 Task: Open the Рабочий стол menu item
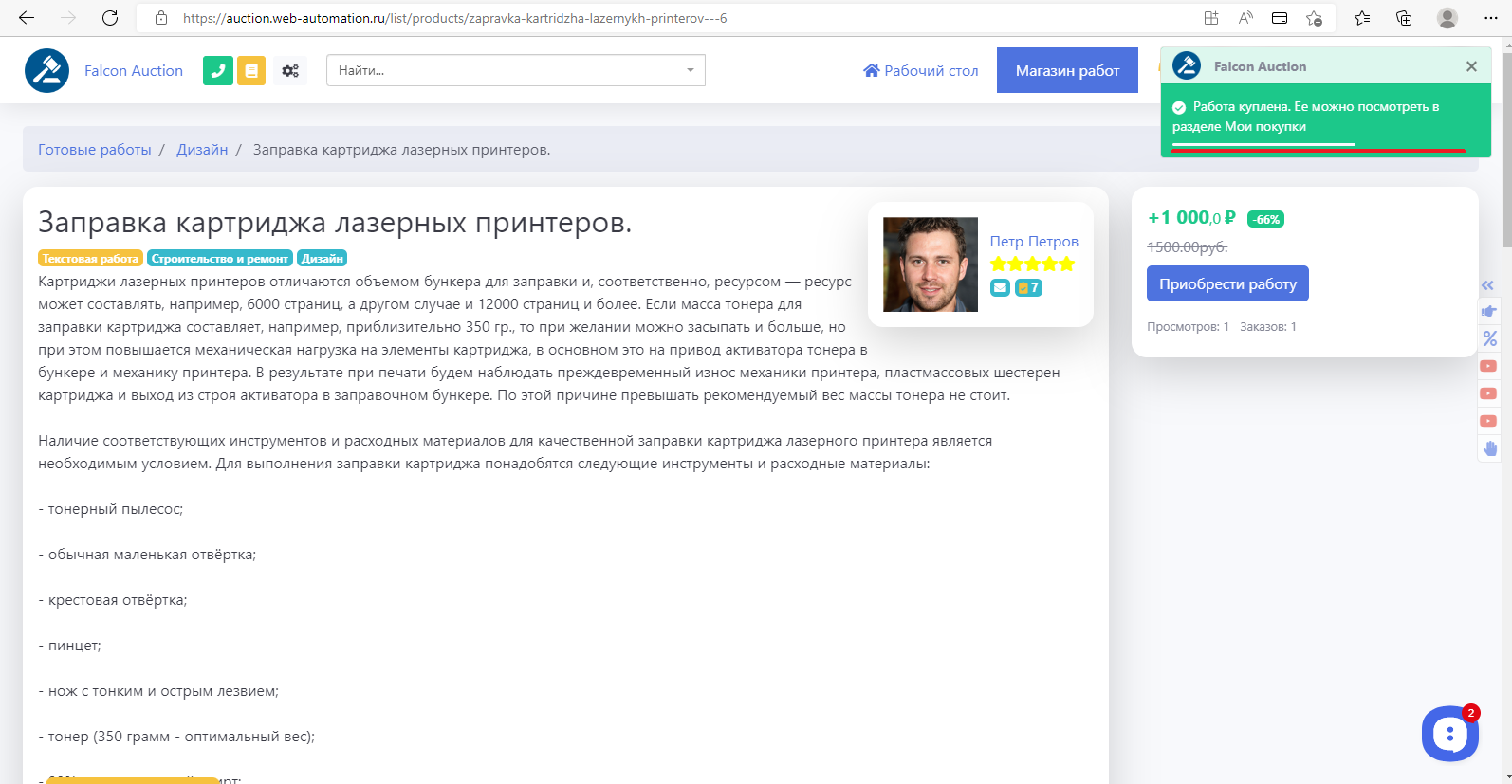pos(920,71)
